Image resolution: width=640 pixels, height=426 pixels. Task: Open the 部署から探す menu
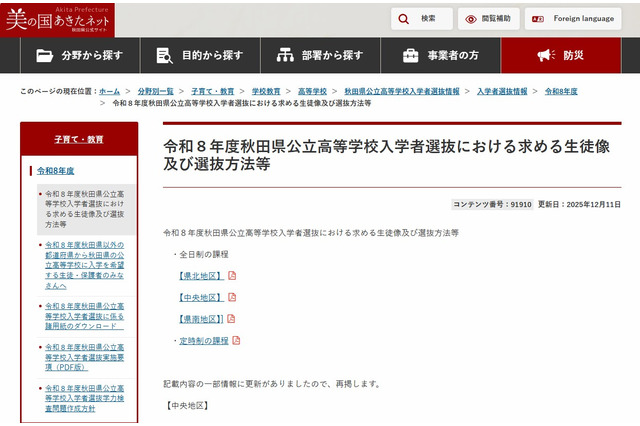tap(320, 55)
